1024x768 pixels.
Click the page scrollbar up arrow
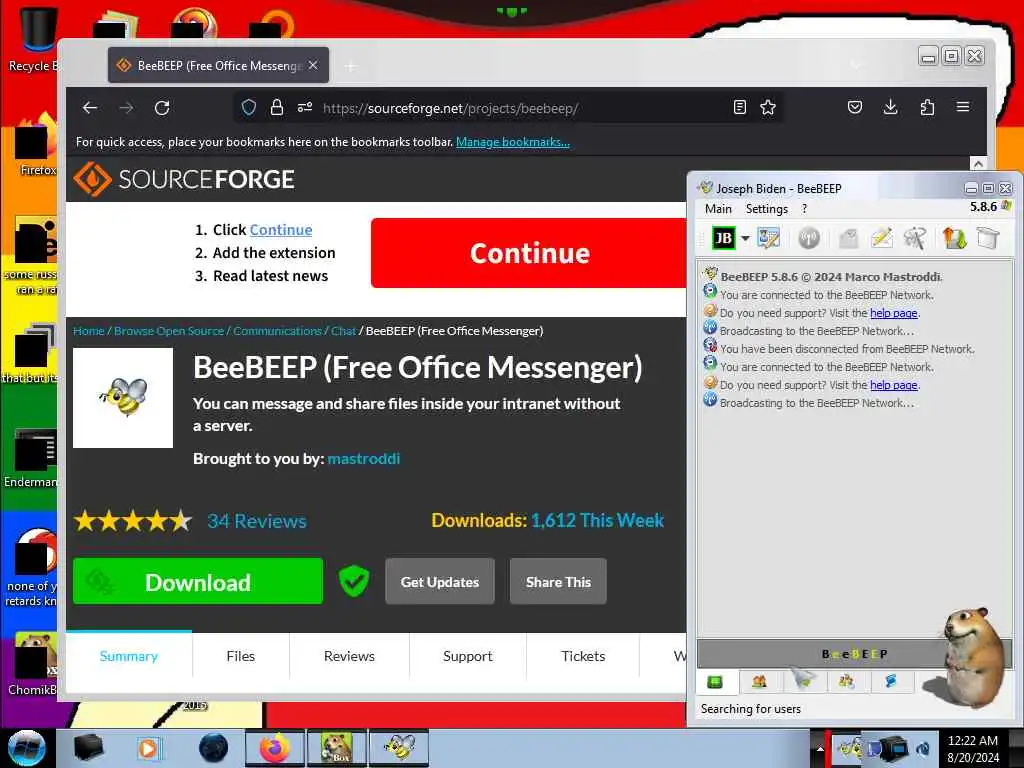[978, 163]
